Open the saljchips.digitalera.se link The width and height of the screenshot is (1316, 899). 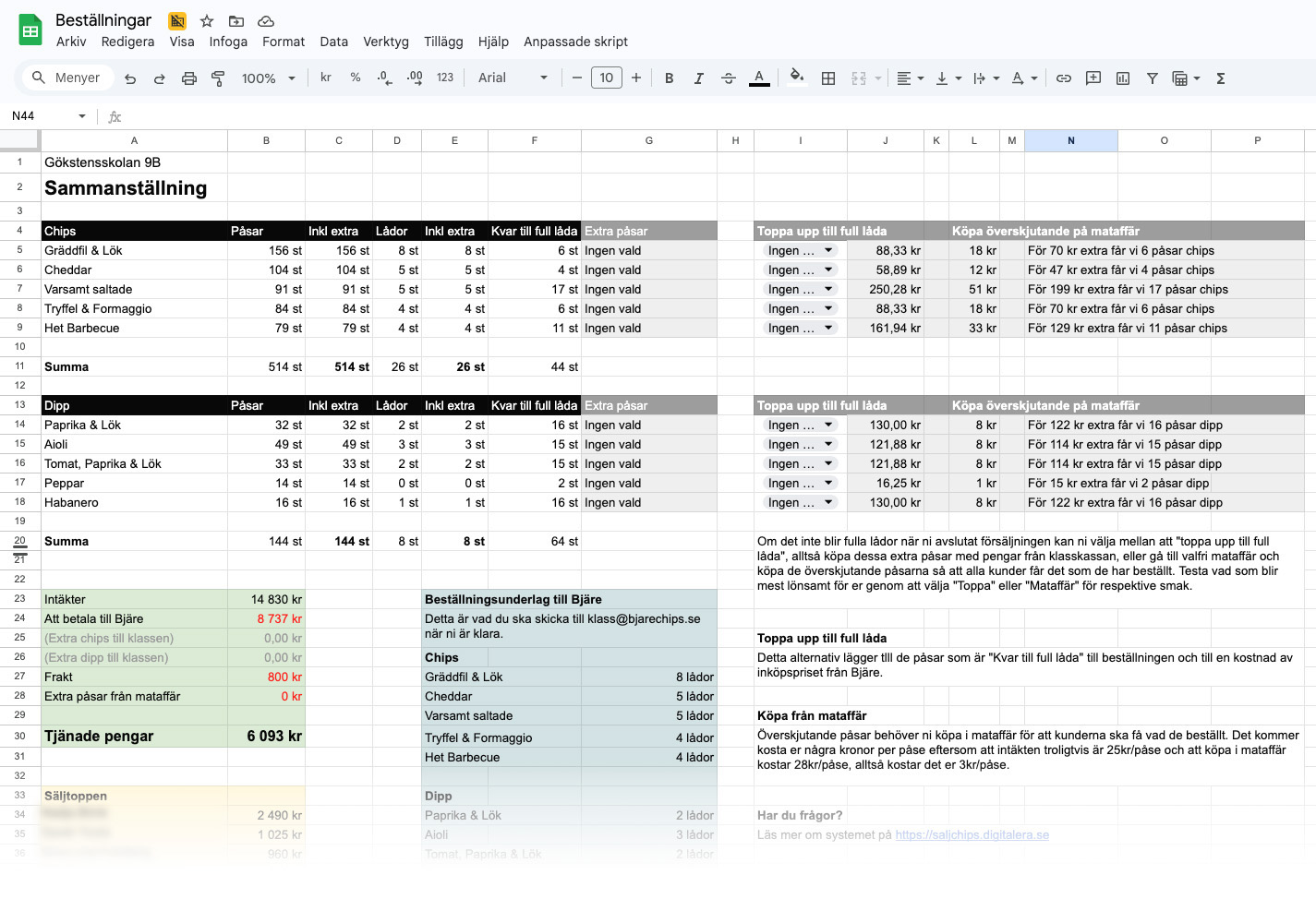click(x=972, y=835)
